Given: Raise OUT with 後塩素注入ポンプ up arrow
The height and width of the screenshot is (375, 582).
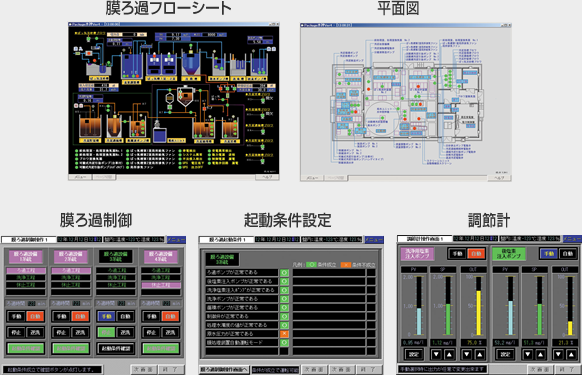Looking at the screenshot, I should (571, 354).
